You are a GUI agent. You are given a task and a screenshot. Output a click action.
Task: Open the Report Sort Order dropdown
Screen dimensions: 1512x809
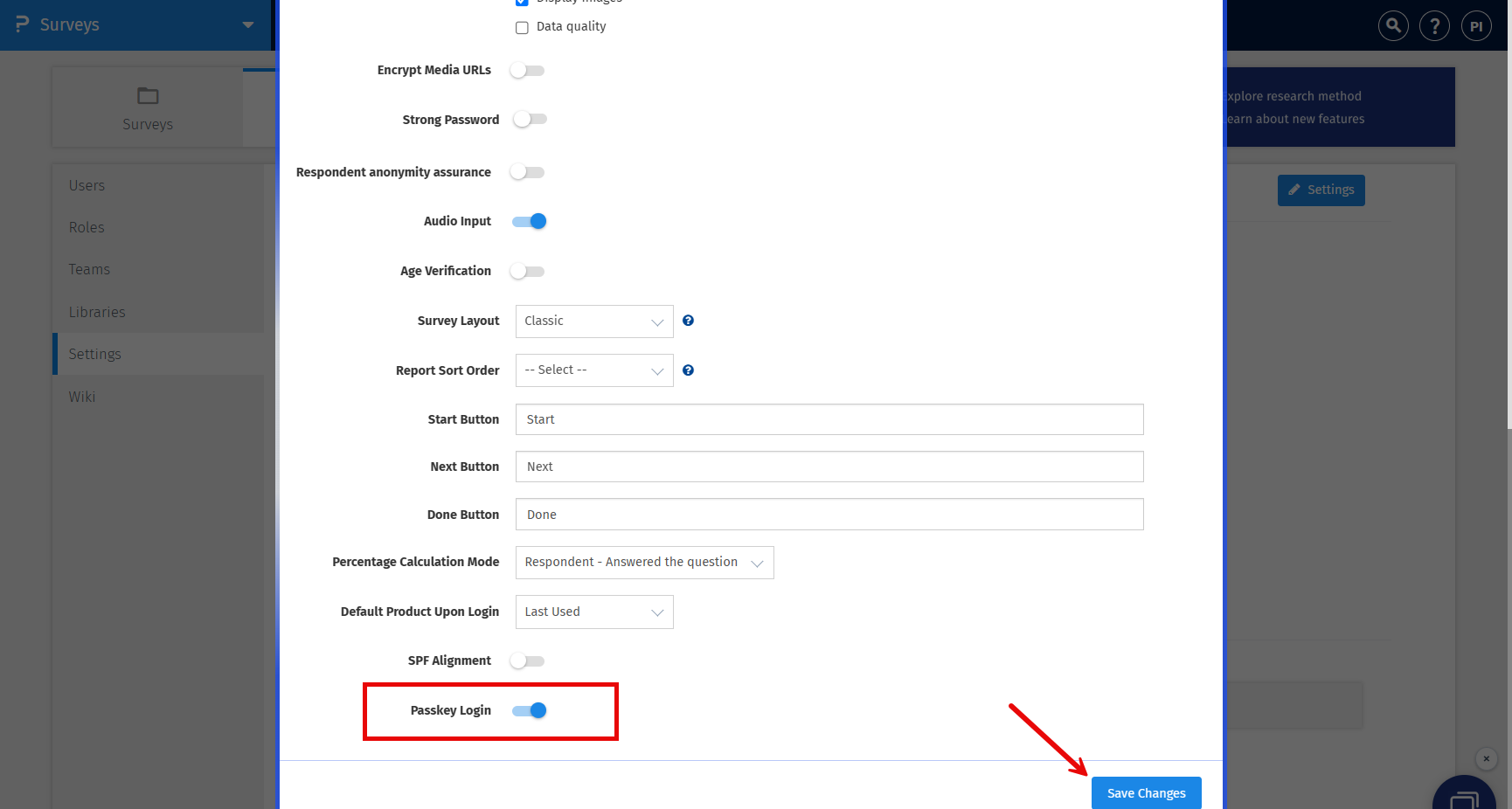[594, 370]
